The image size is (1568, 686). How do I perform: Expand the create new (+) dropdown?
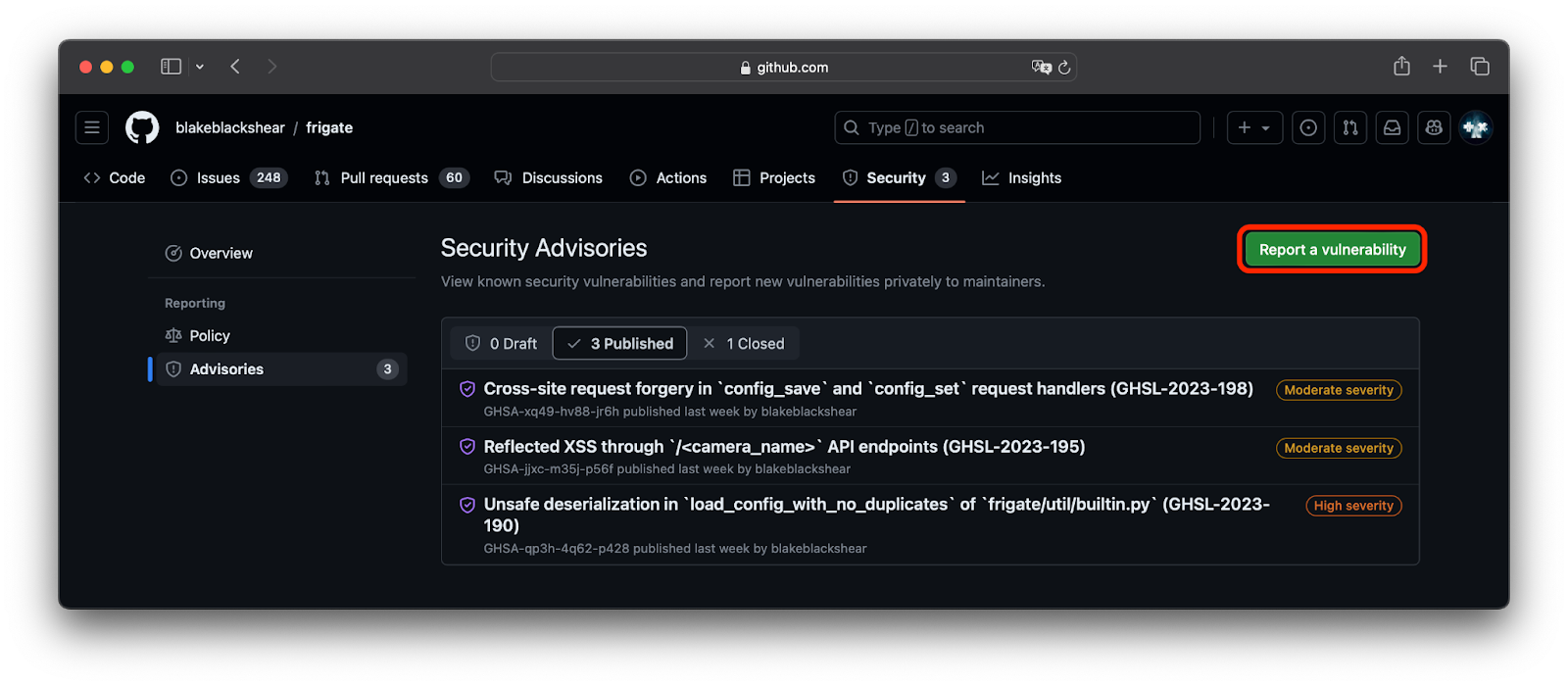1254,127
